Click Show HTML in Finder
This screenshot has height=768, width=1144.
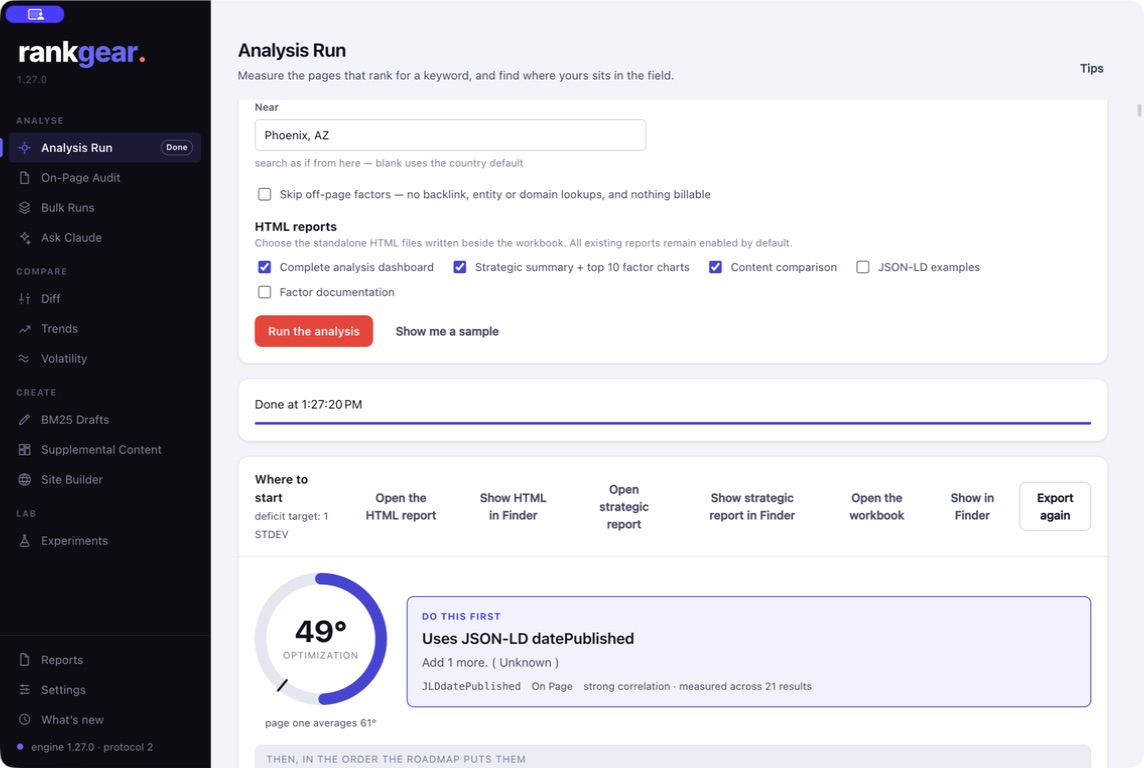pos(513,506)
